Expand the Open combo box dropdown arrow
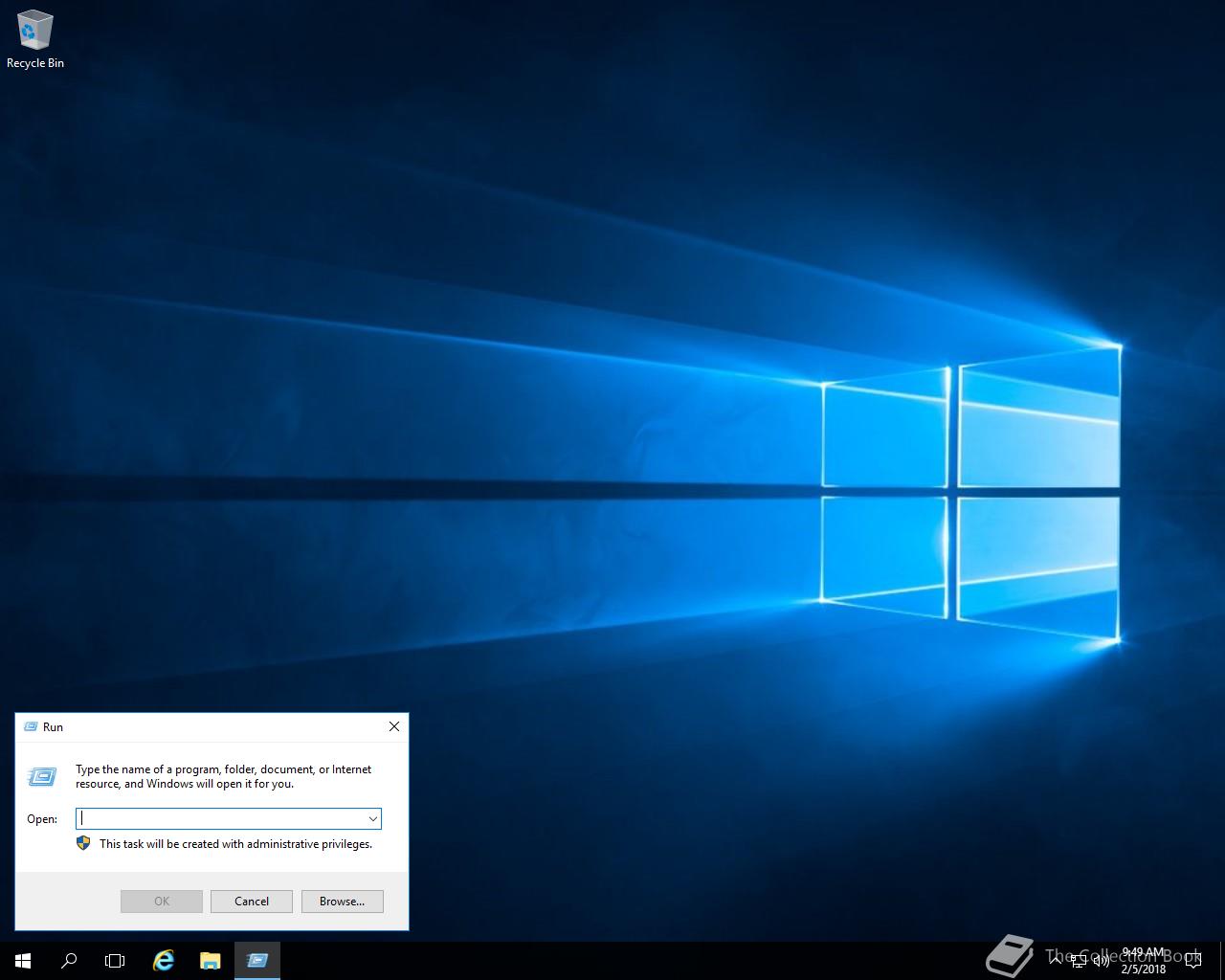This screenshot has width=1225, height=980. (x=372, y=818)
